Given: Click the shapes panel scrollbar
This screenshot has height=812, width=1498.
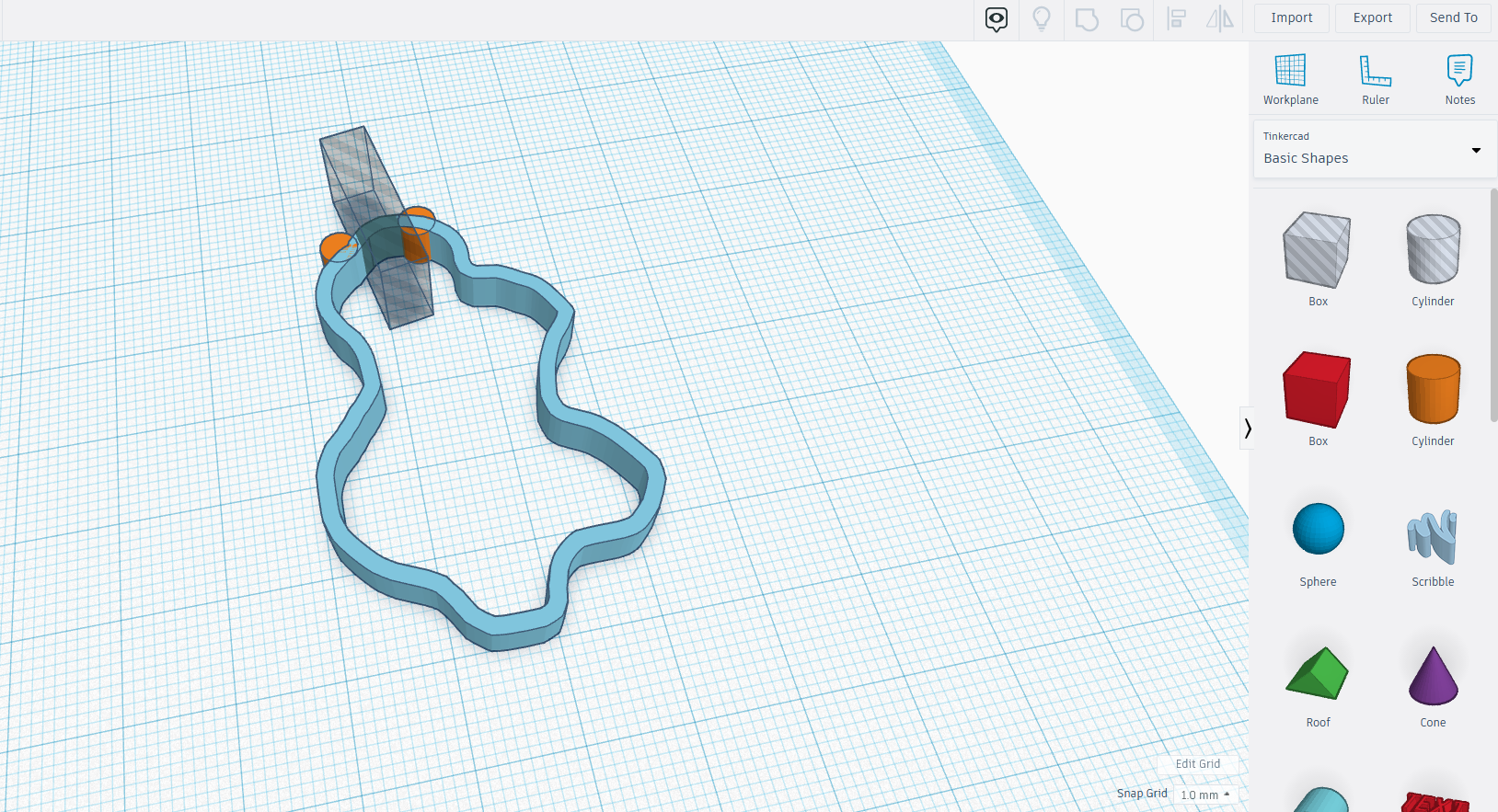Looking at the screenshot, I should [1493, 305].
